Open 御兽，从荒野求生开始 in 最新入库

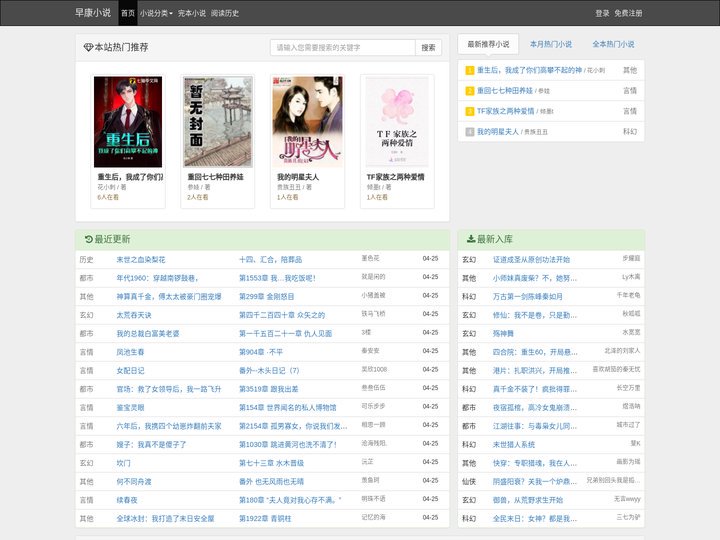click(x=528, y=500)
